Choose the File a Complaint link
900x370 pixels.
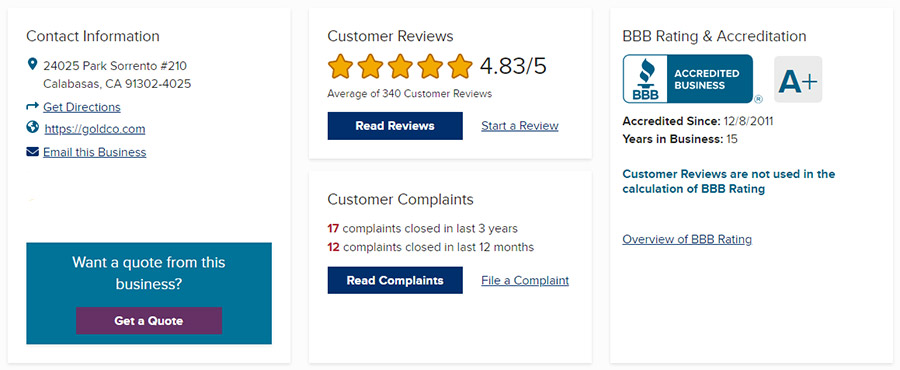pyautogui.click(x=525, y=281)
